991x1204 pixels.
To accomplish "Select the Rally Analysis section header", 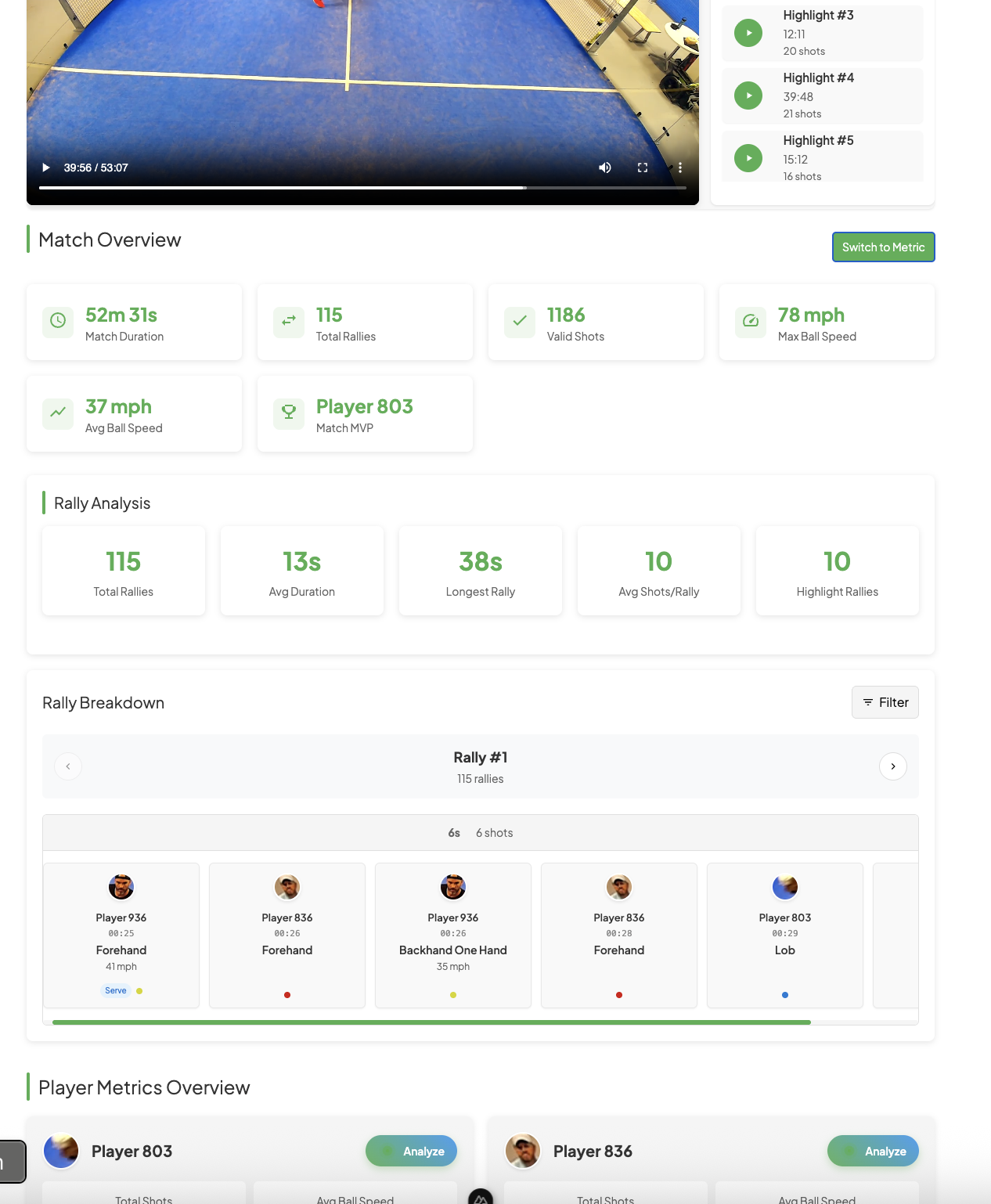I will coord(102,503).
